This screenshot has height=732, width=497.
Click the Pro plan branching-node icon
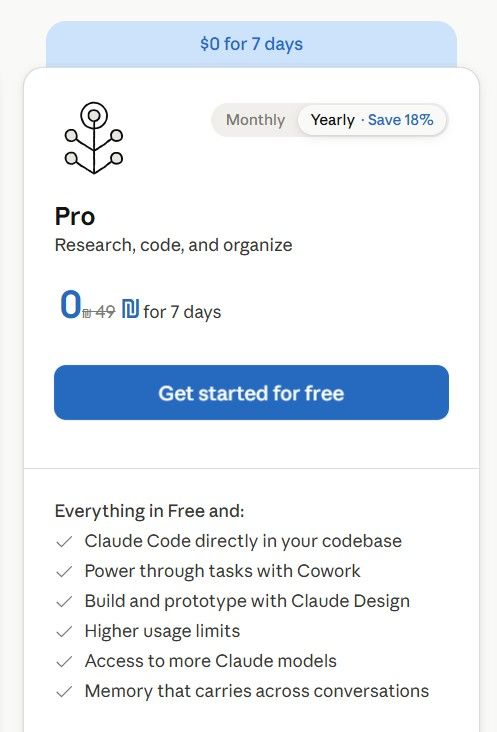[94, 138]
